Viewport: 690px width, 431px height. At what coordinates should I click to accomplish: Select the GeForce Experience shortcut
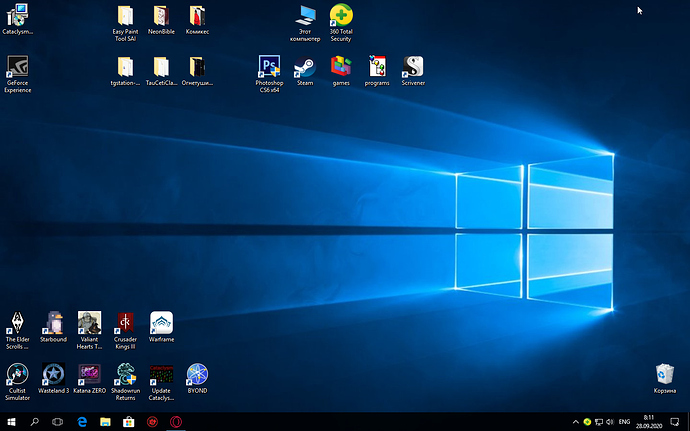[18, 74]
